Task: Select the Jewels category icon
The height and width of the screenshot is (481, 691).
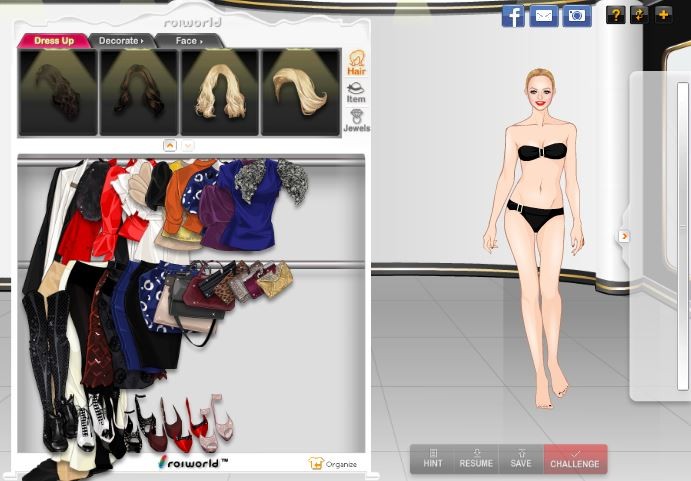Action: (x=356, y=121)
